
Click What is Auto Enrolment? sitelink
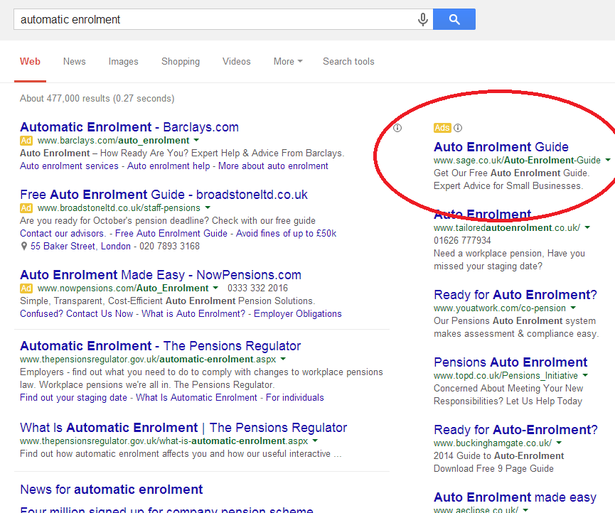[193, 314]
